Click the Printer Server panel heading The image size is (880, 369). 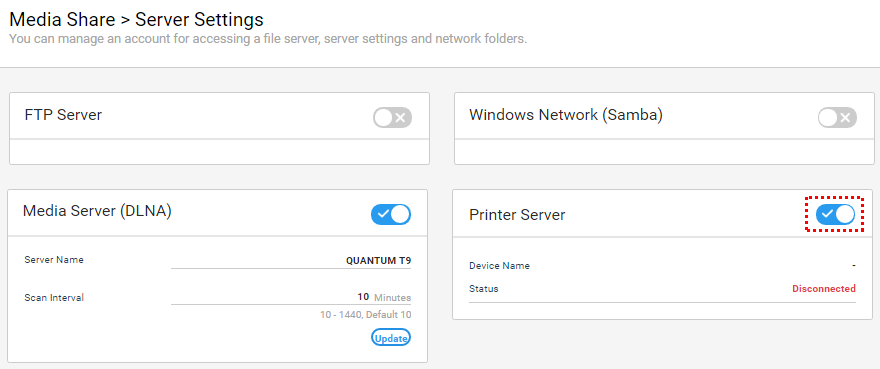(517, 215)
